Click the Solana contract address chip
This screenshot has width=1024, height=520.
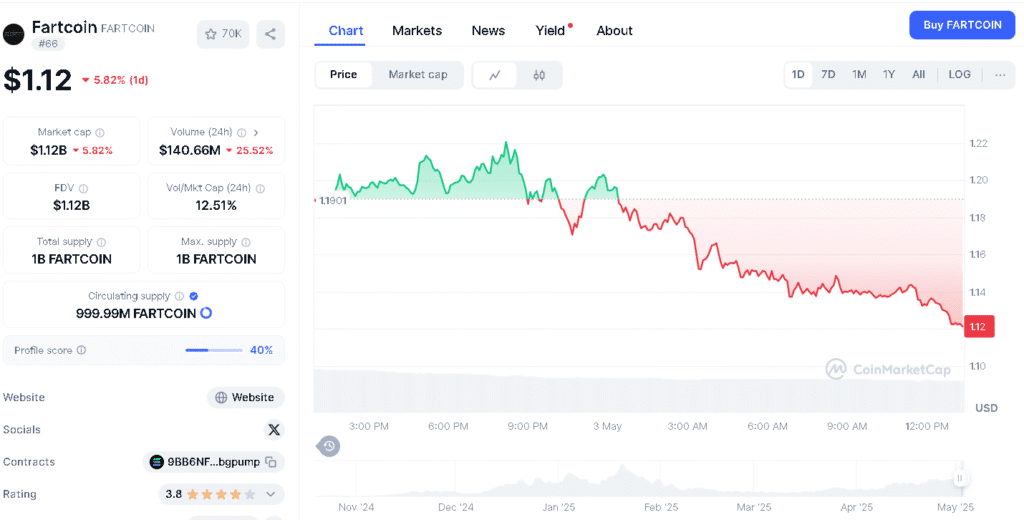(x=214, y=462)
